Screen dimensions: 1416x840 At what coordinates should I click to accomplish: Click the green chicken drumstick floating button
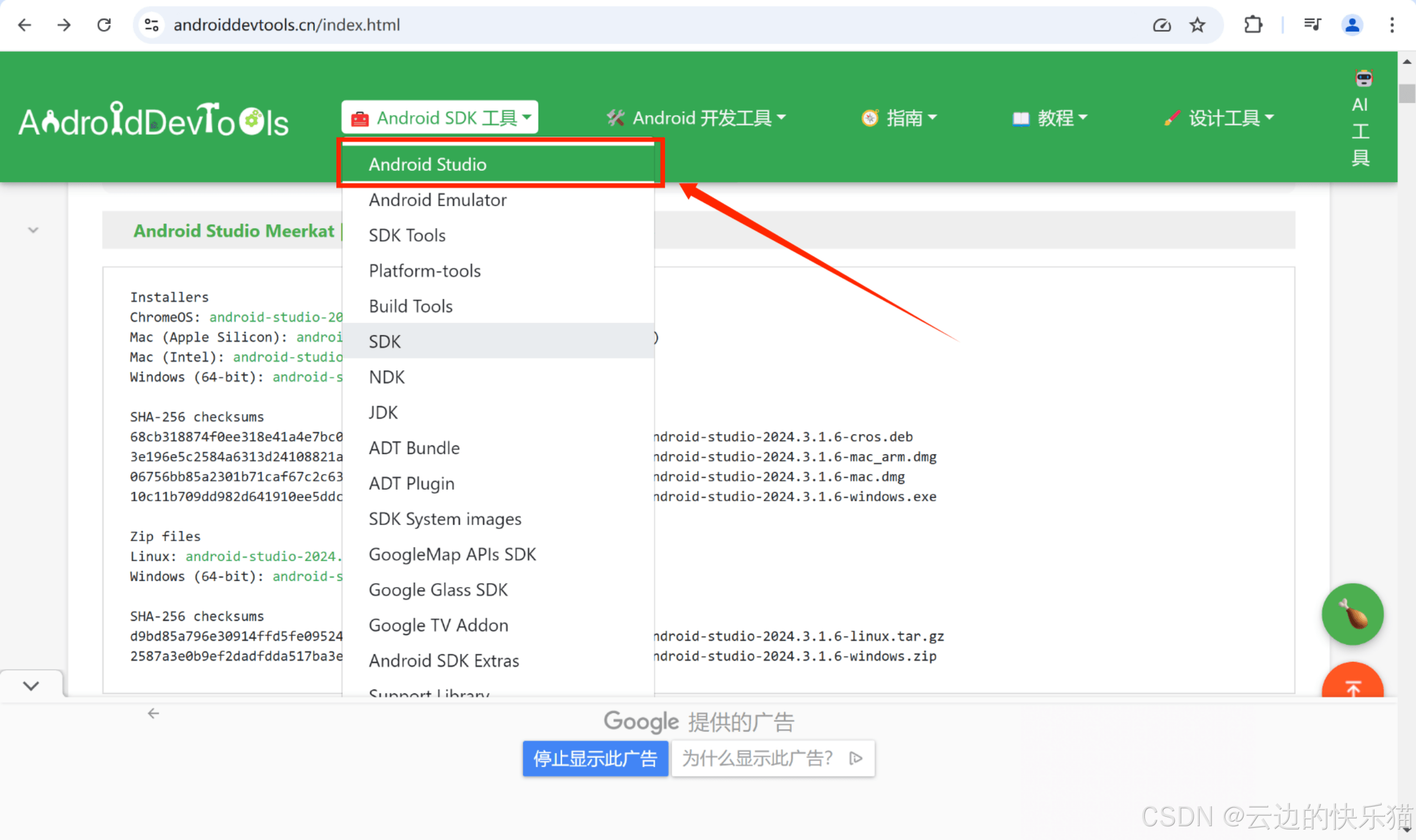tap(1352, 614)
